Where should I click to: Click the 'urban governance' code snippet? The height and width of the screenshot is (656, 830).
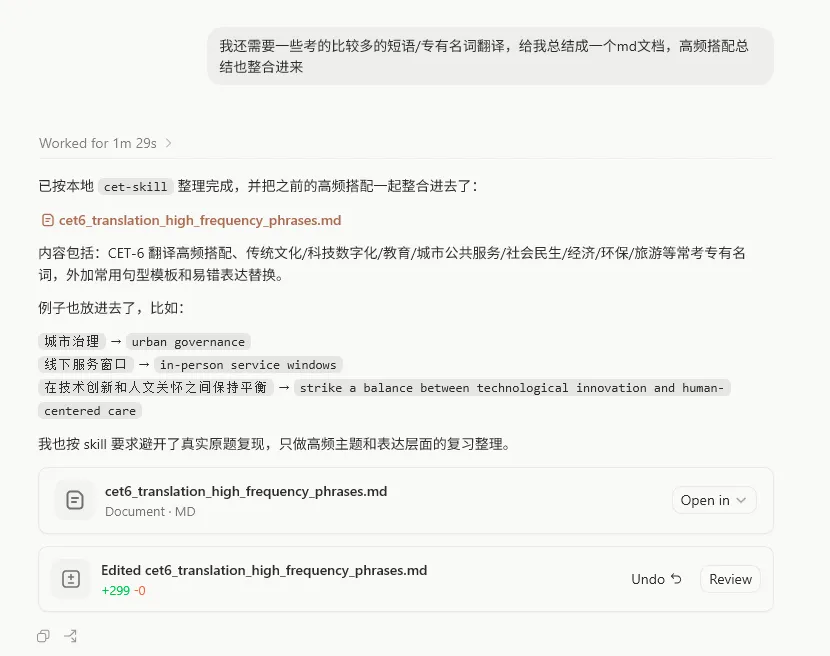point(188,342)
